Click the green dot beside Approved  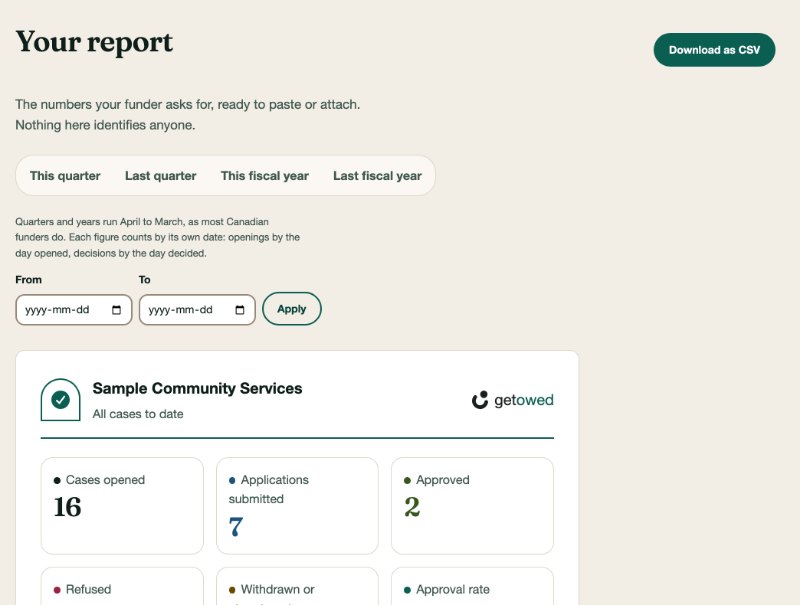click(407, 481)
